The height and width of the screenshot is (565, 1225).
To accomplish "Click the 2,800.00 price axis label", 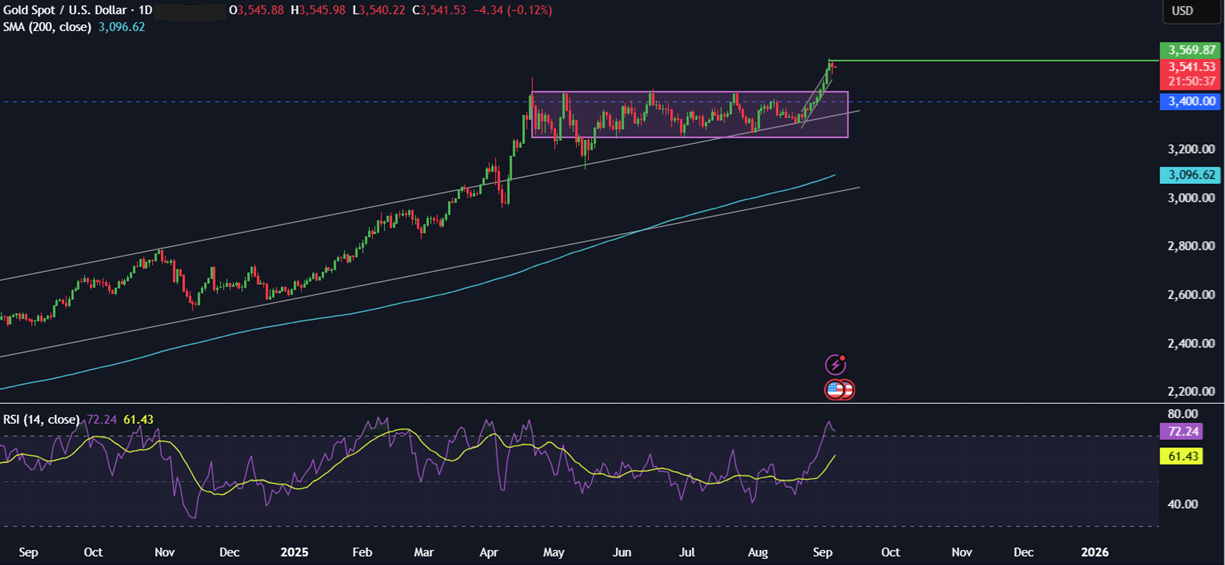I will coord(1190,246).
